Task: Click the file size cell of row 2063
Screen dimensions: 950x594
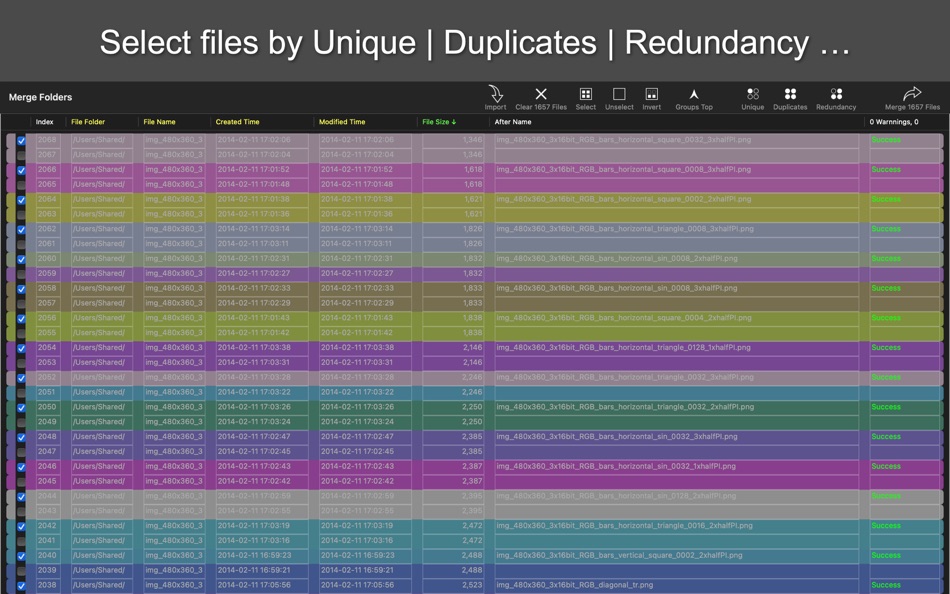Action: click(x=453, y=214)
